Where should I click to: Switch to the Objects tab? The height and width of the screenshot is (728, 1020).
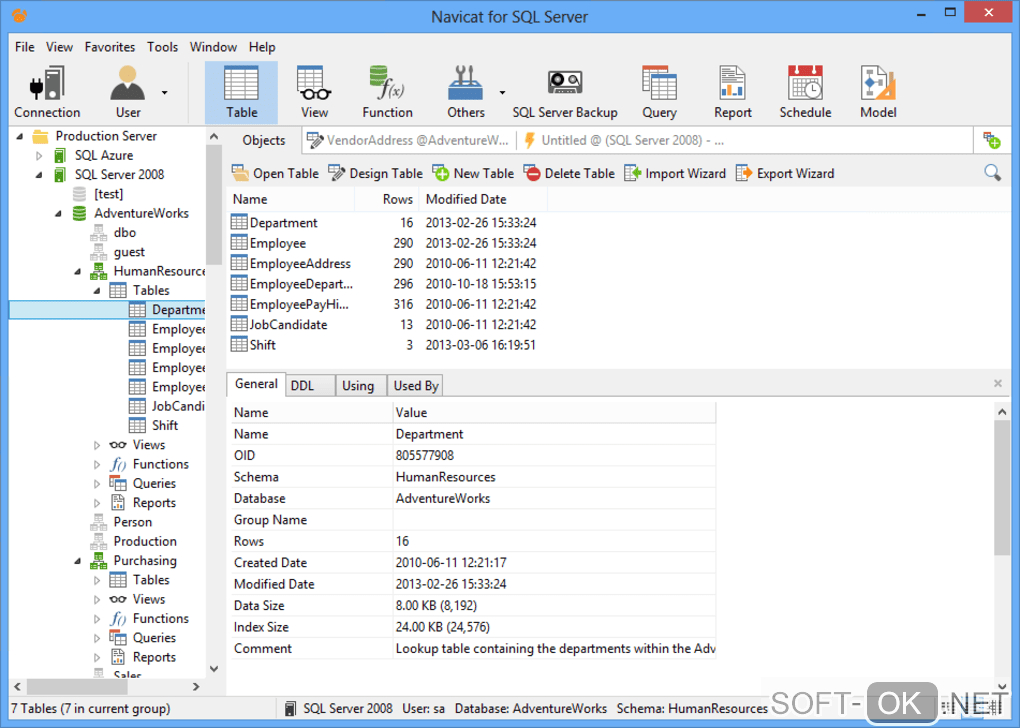pyautogui.click(x=263, y=141)
